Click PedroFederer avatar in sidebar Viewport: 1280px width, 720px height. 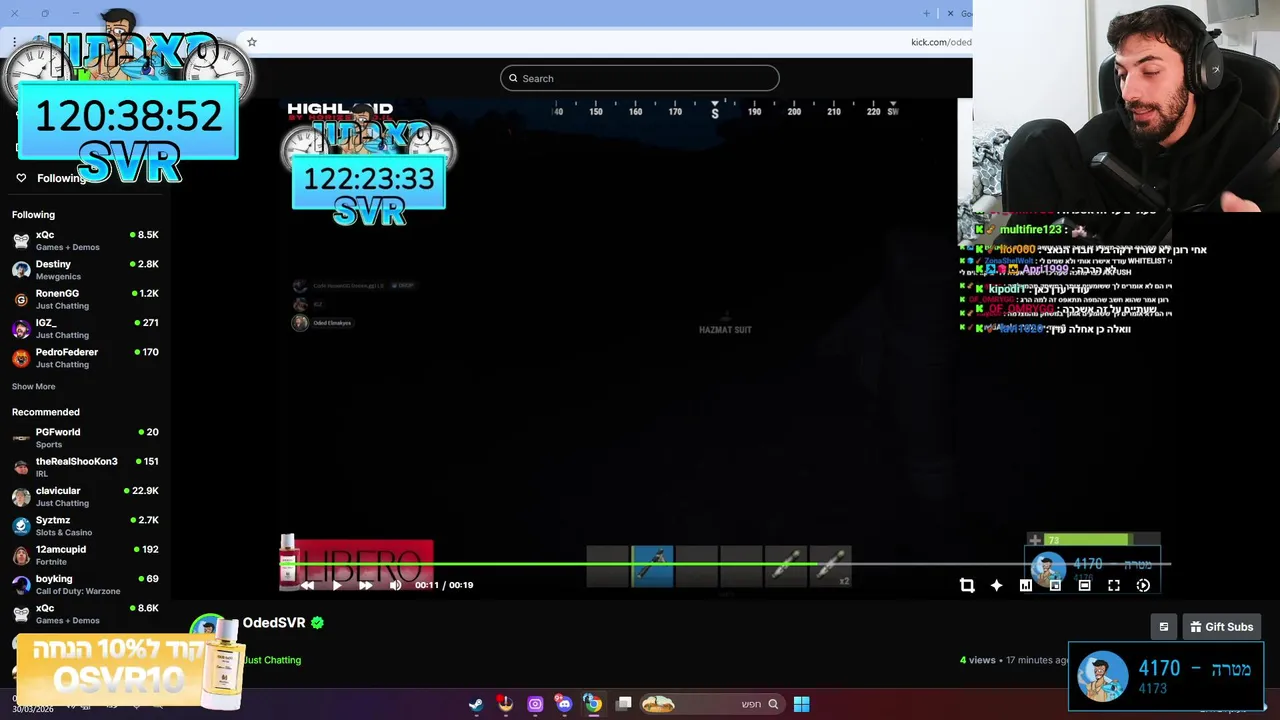21,358
